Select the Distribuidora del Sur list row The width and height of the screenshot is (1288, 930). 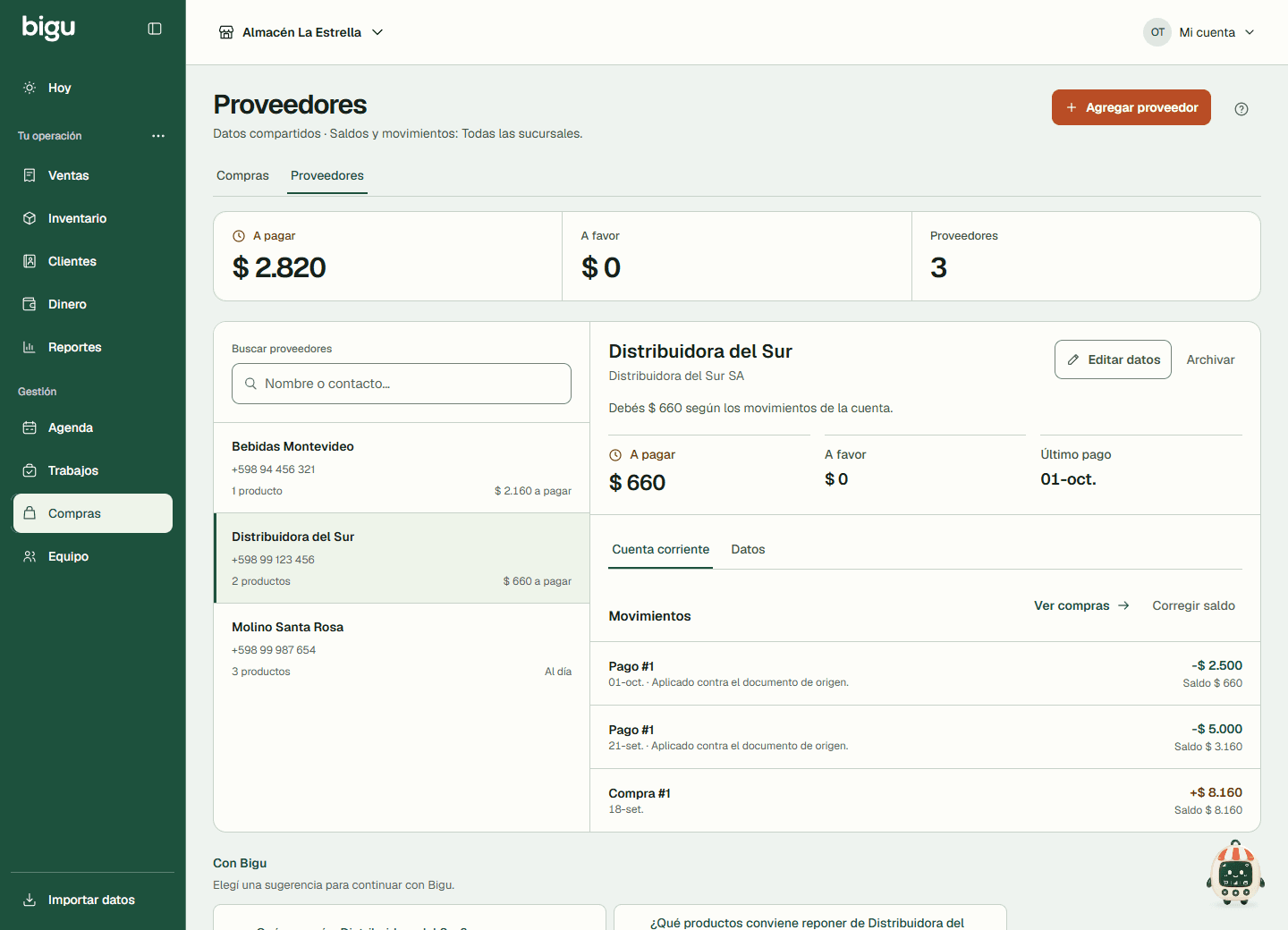point(402,558)
